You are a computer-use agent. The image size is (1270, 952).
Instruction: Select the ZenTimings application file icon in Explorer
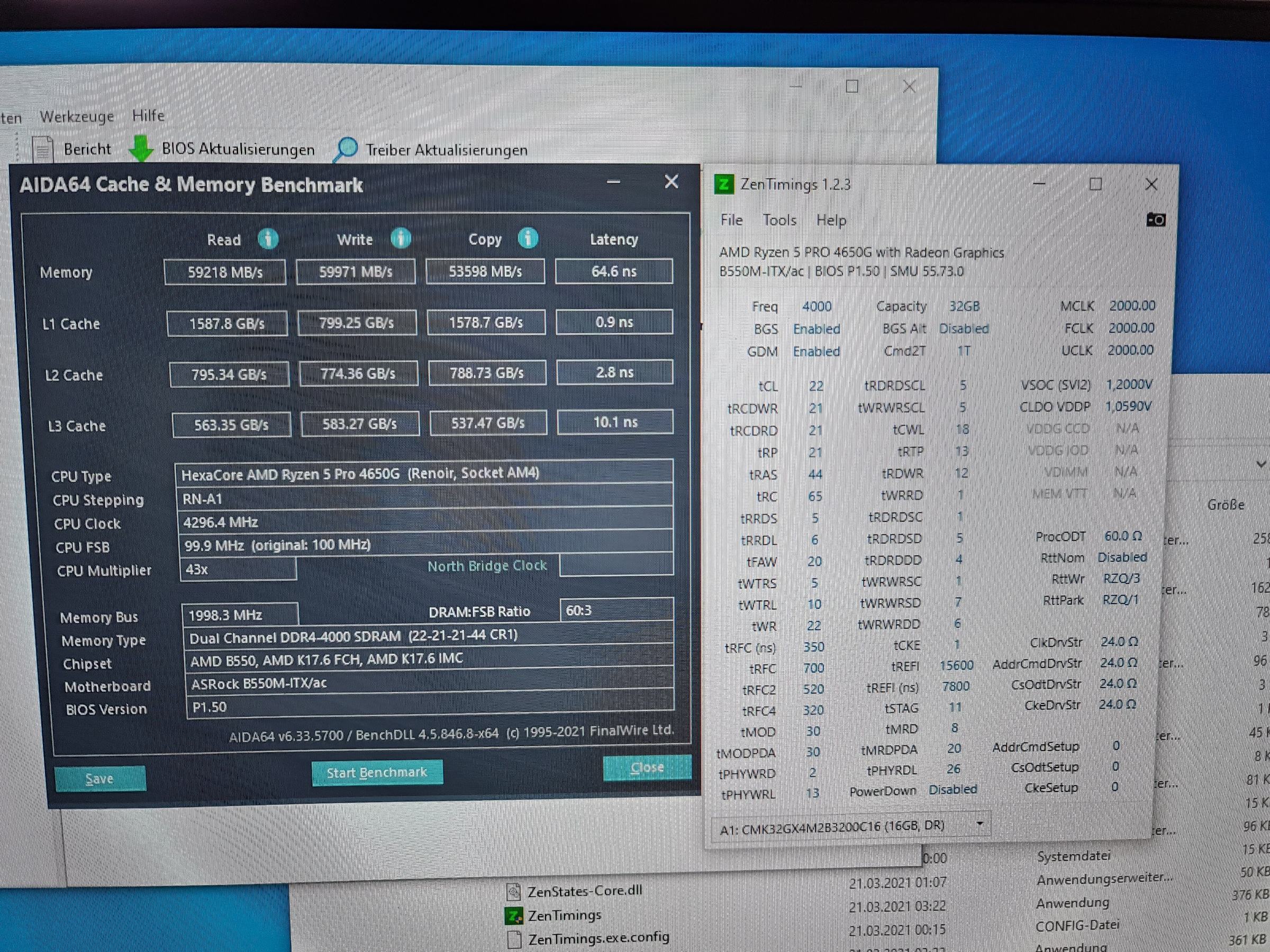pyautogui.click(x=514, y=916)
